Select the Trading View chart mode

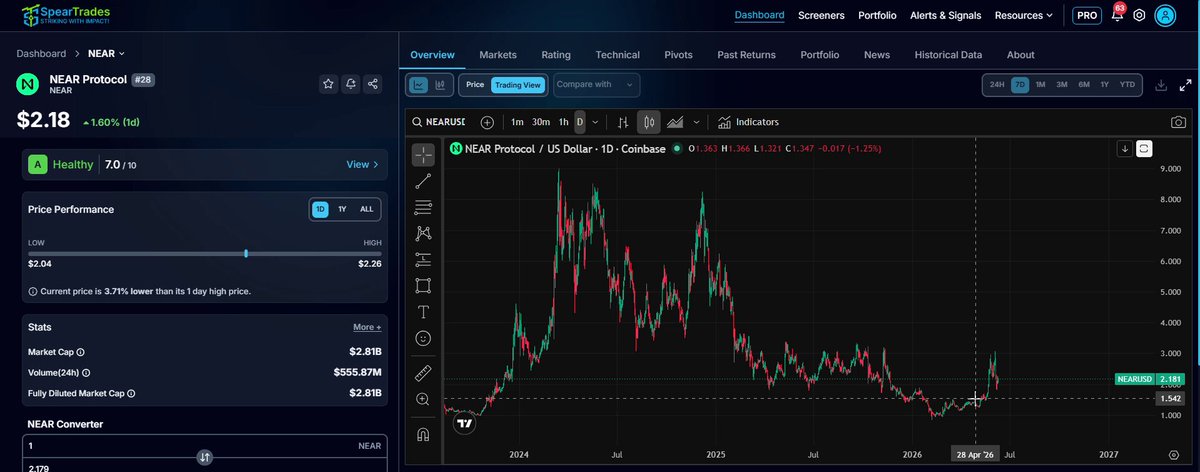point(517,85)
